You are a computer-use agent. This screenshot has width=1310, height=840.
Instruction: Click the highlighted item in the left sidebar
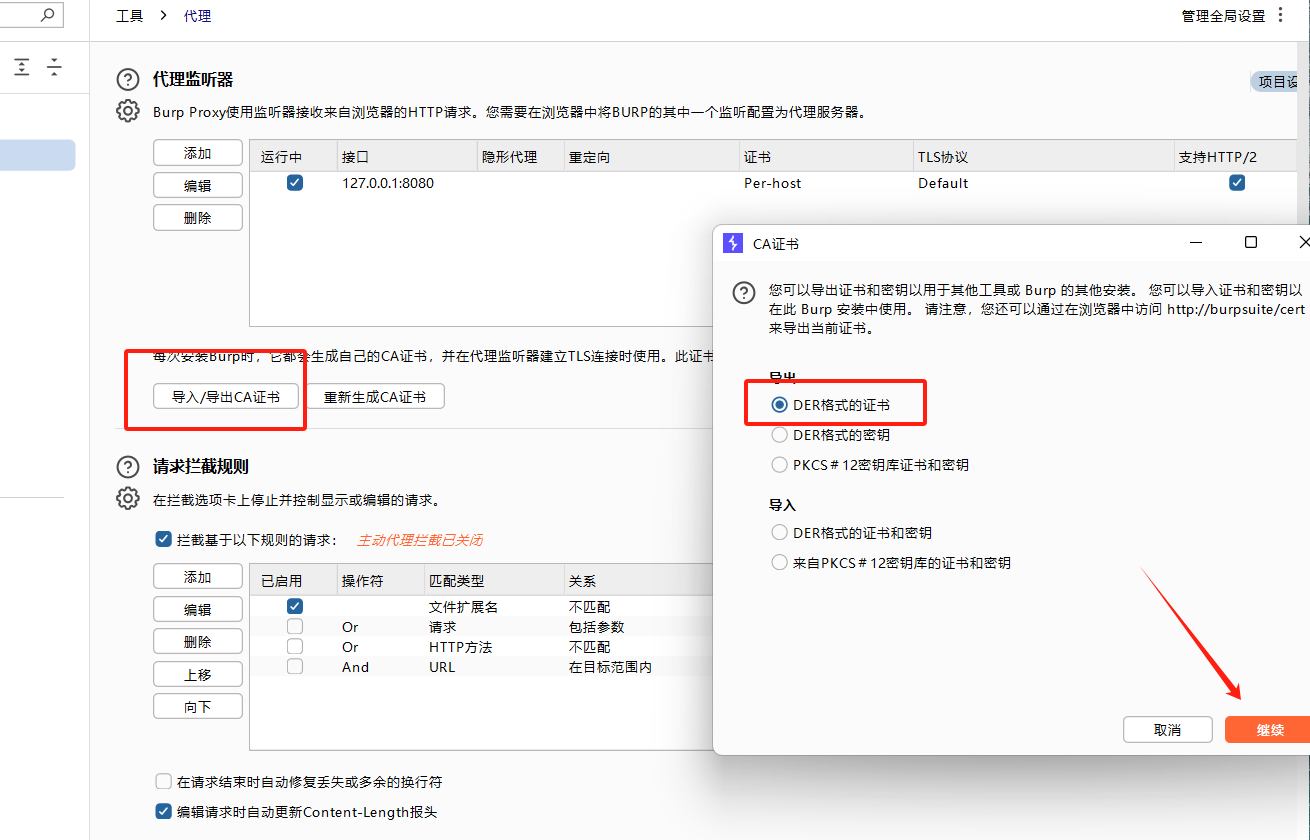(37, 155)
